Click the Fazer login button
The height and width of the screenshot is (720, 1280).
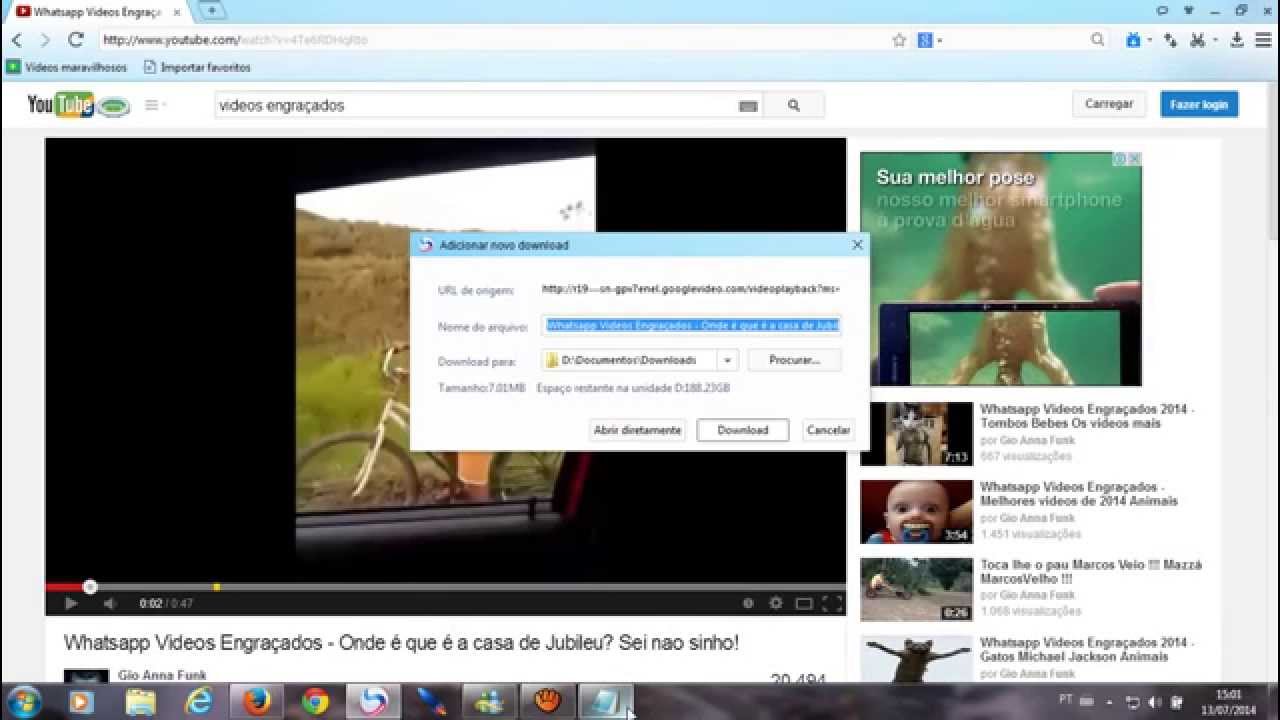[x=1199, y=104]
